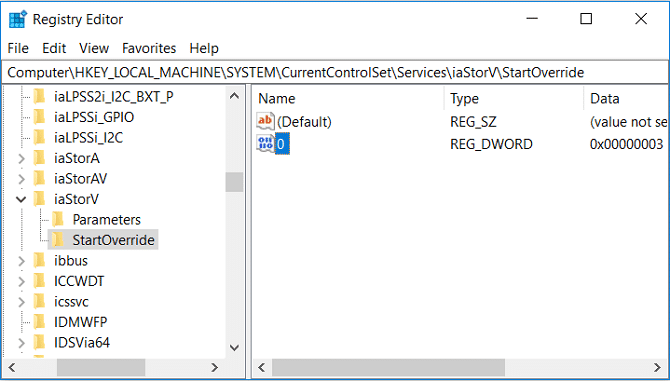Select the iaLPSSi_GPIO folder icon

click(39, 117)
